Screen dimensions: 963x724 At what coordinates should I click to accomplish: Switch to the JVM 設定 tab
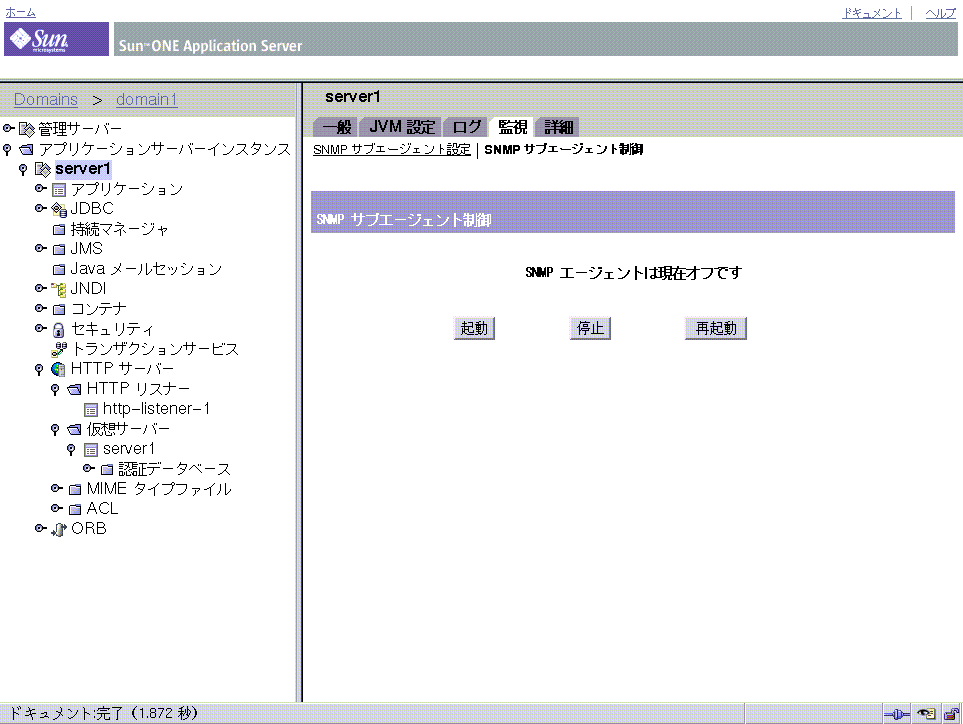tap(402, 127)
